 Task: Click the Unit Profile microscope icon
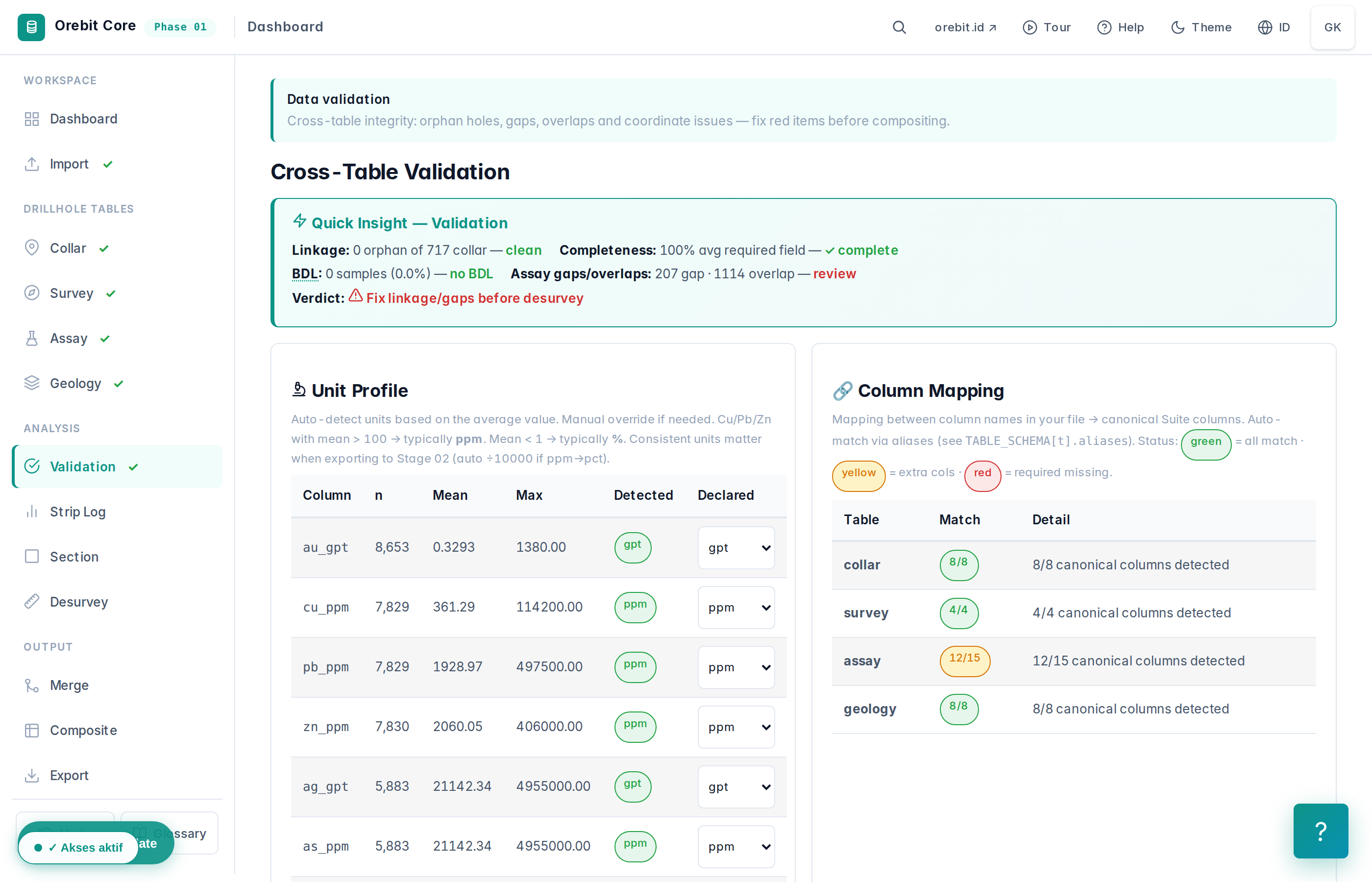[x=299, y=390]
